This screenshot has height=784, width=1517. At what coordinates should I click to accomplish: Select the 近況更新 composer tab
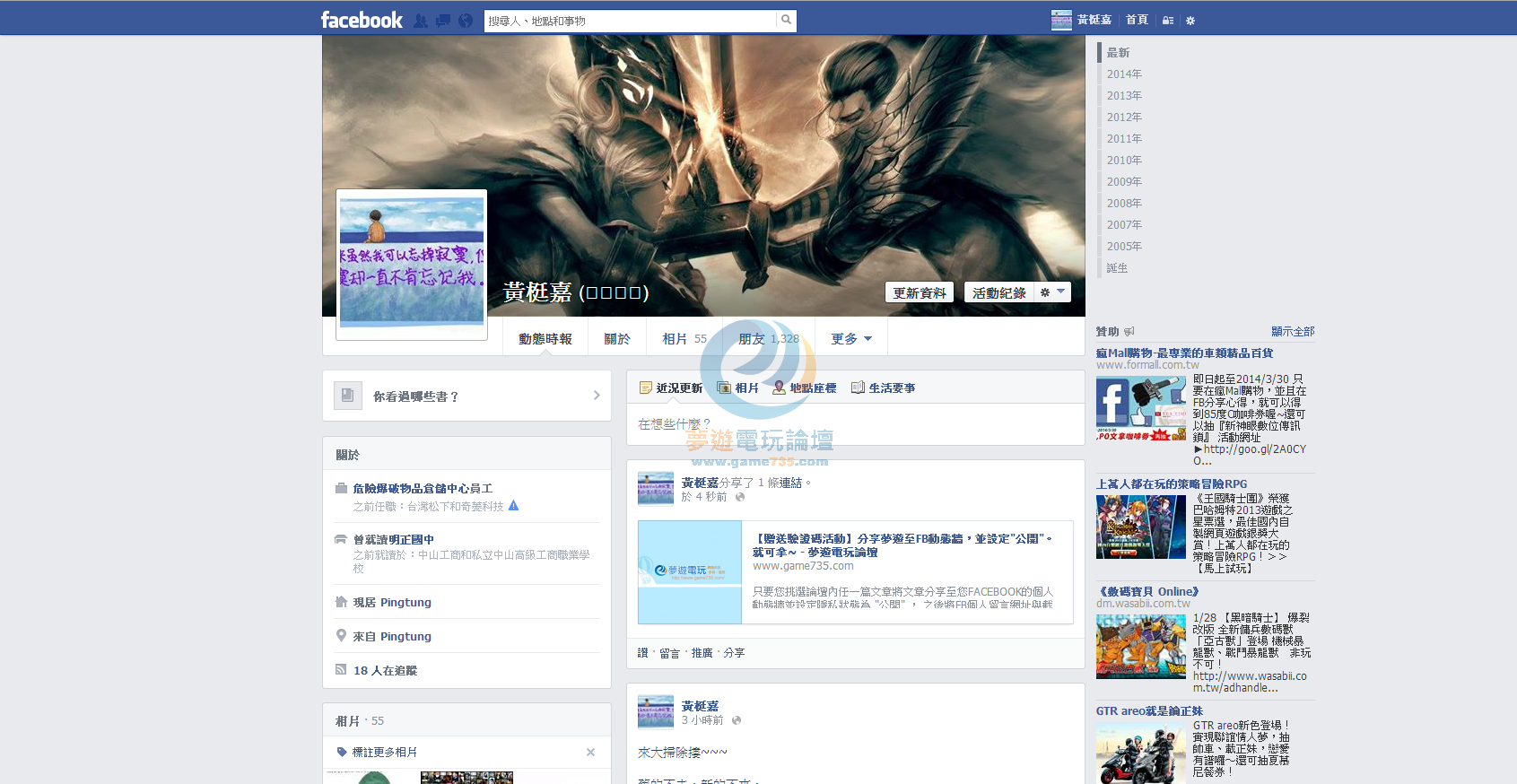[x=670, y=388]
